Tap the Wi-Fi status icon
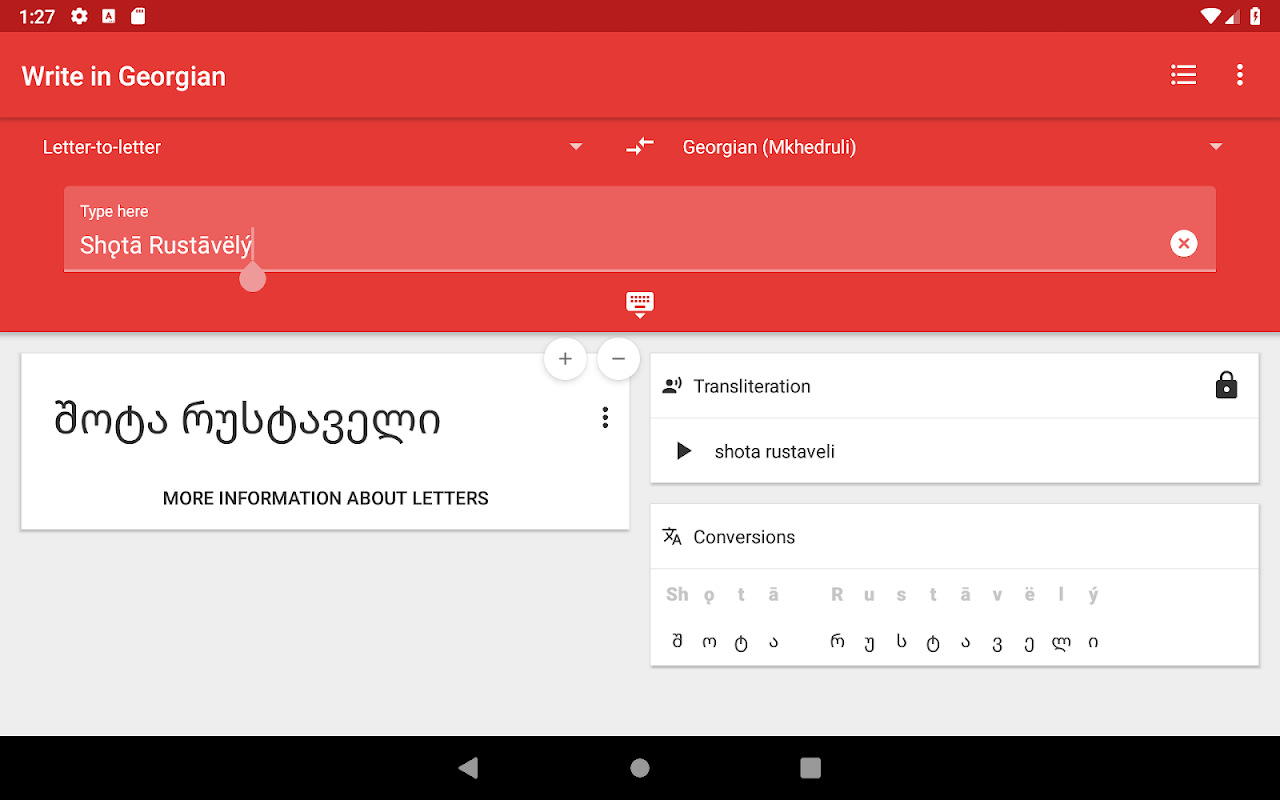1280x800 pixels. 1211,16
